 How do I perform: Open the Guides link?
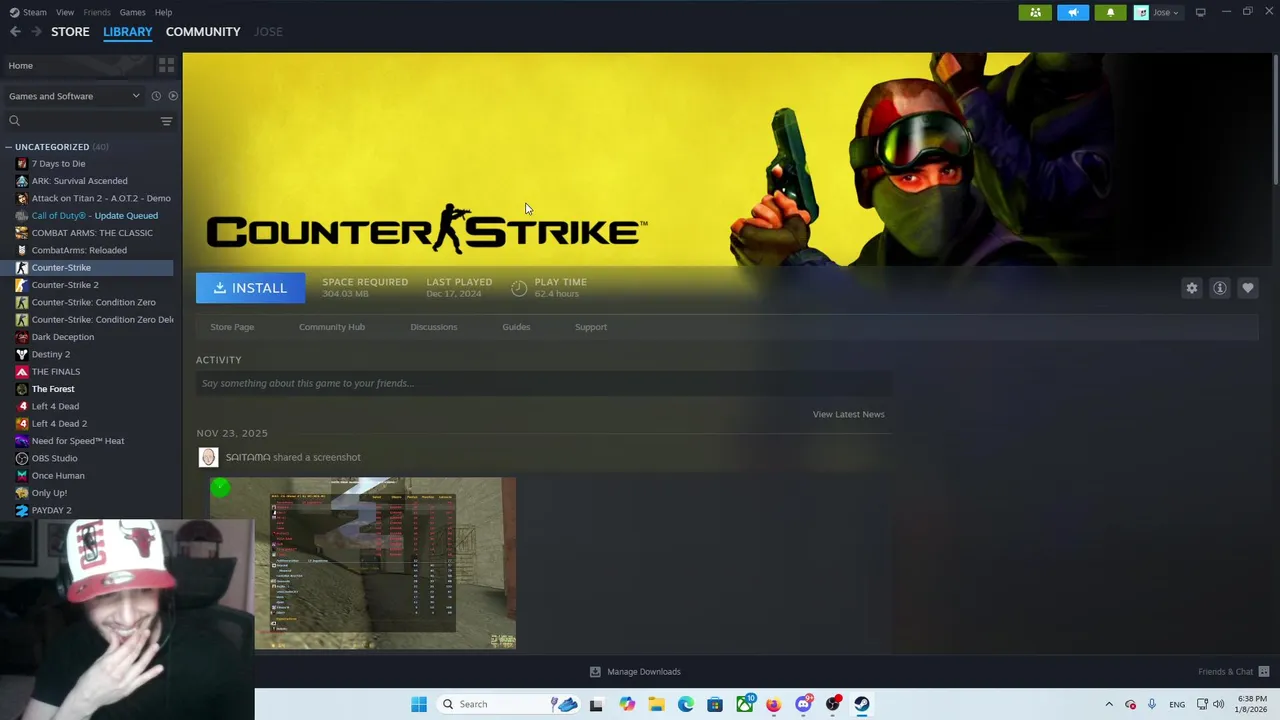pyautogui.click(x=516, y=327)
